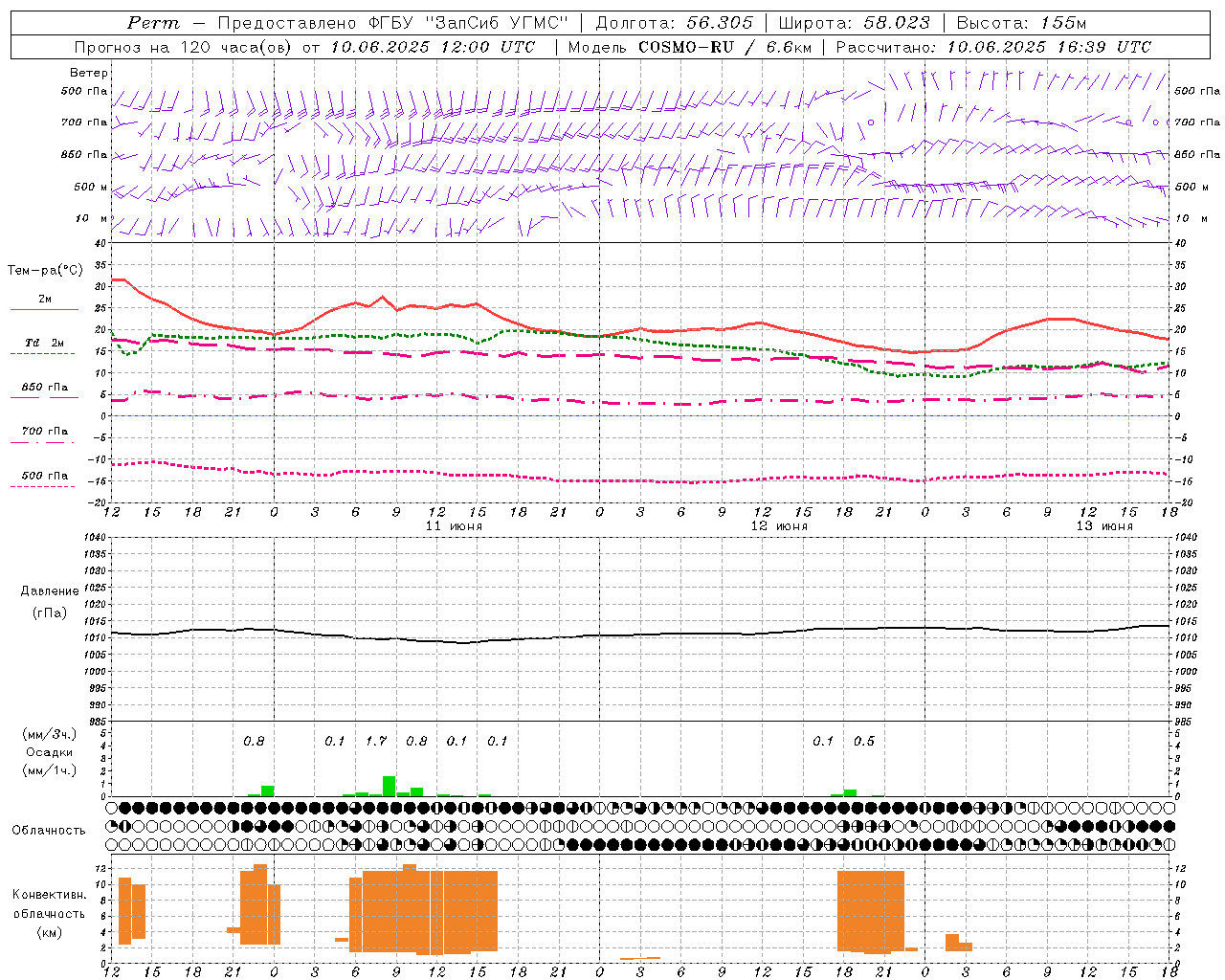Image resolution: width=1225 pixels, height=980 pixels.
Task: Click the "12 июня" date label
Action: [779, 526]
